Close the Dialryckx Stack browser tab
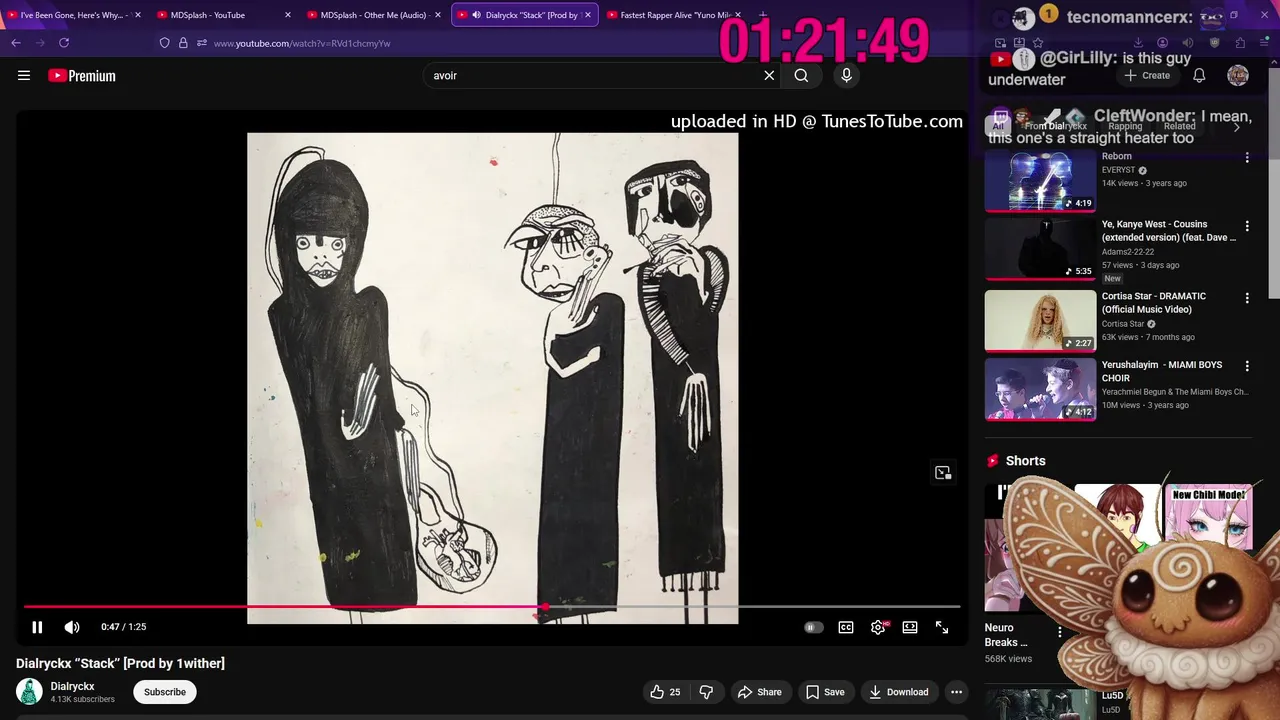The height and width of the screenshot is (720, 1280). tap(587, 15)
